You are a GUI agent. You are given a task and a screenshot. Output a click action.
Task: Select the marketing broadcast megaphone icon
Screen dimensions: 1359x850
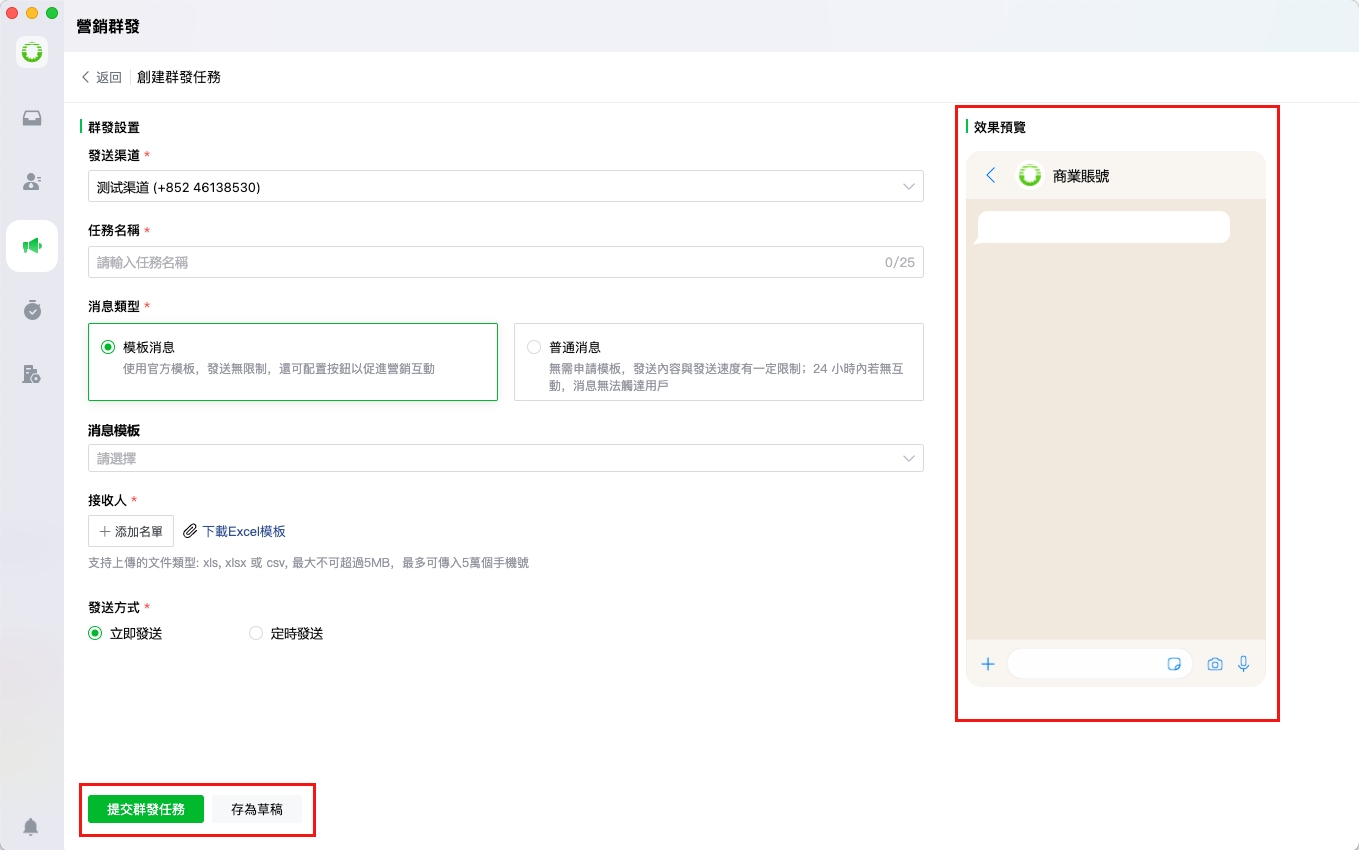point(32,246)
